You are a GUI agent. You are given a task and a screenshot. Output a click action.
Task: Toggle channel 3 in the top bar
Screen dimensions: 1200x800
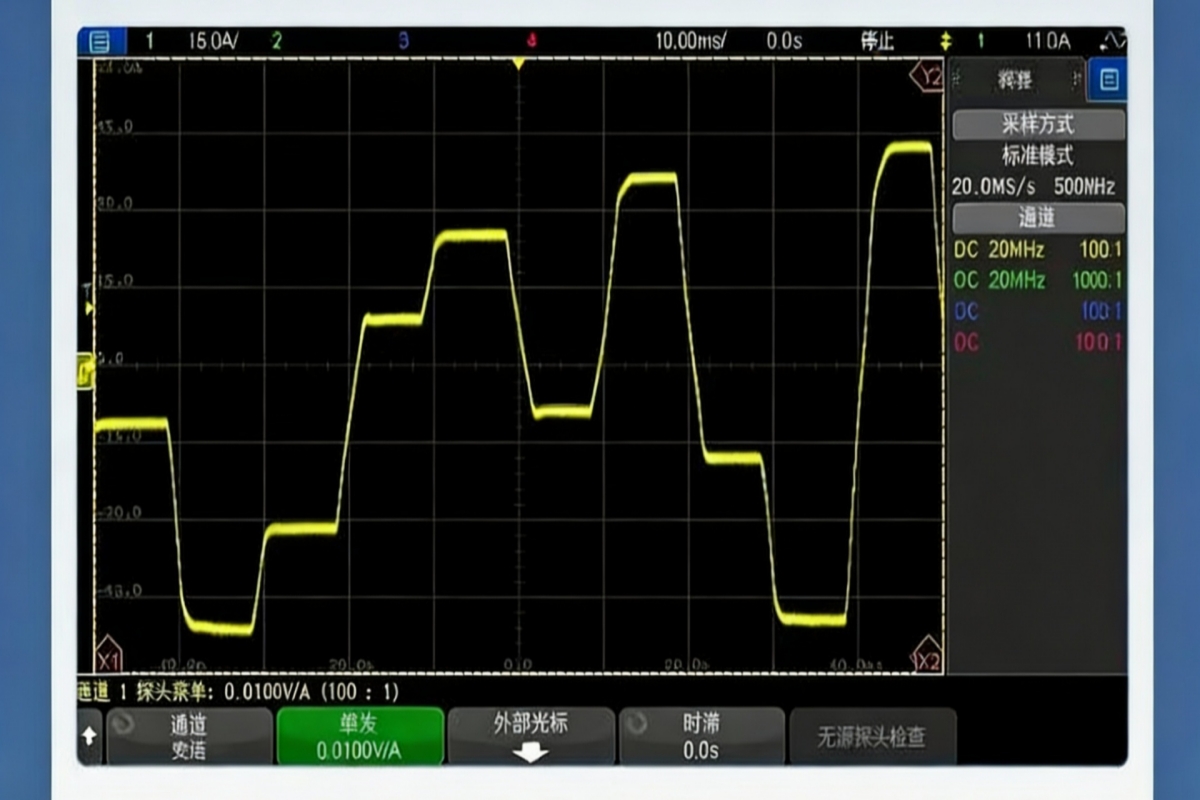[403, 42]
